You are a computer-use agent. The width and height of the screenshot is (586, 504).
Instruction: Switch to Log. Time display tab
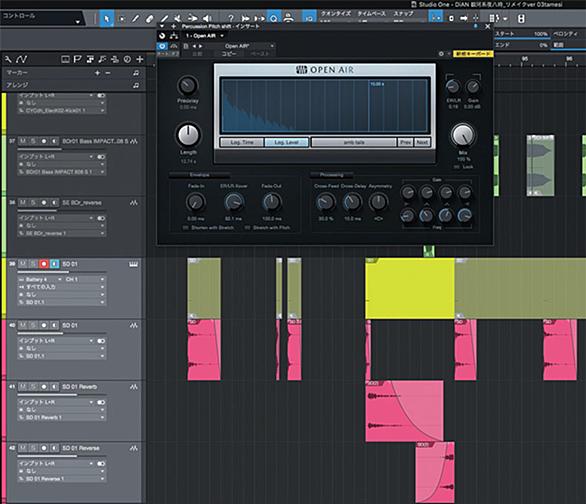(x=242, y=142)
